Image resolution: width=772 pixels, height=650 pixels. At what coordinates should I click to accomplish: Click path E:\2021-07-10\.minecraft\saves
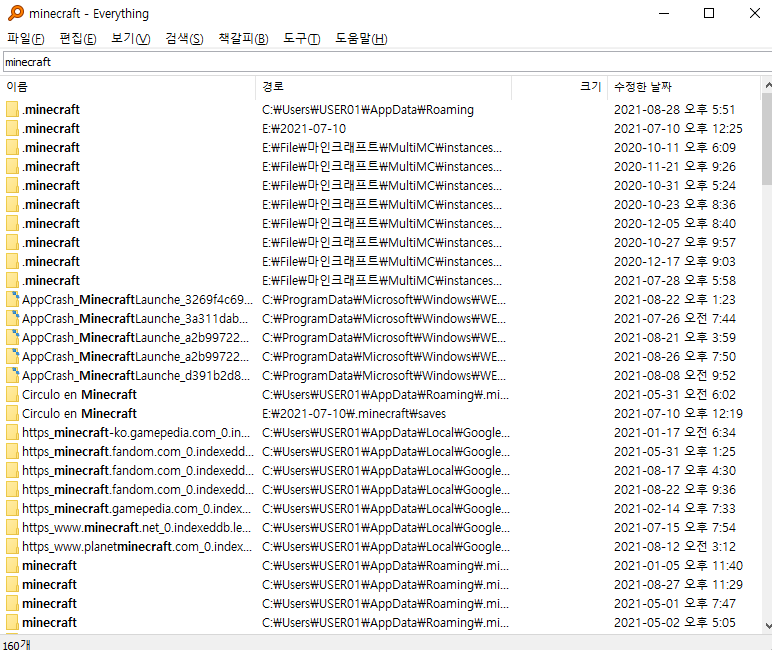pyautogui.click(x=354, y=414)
